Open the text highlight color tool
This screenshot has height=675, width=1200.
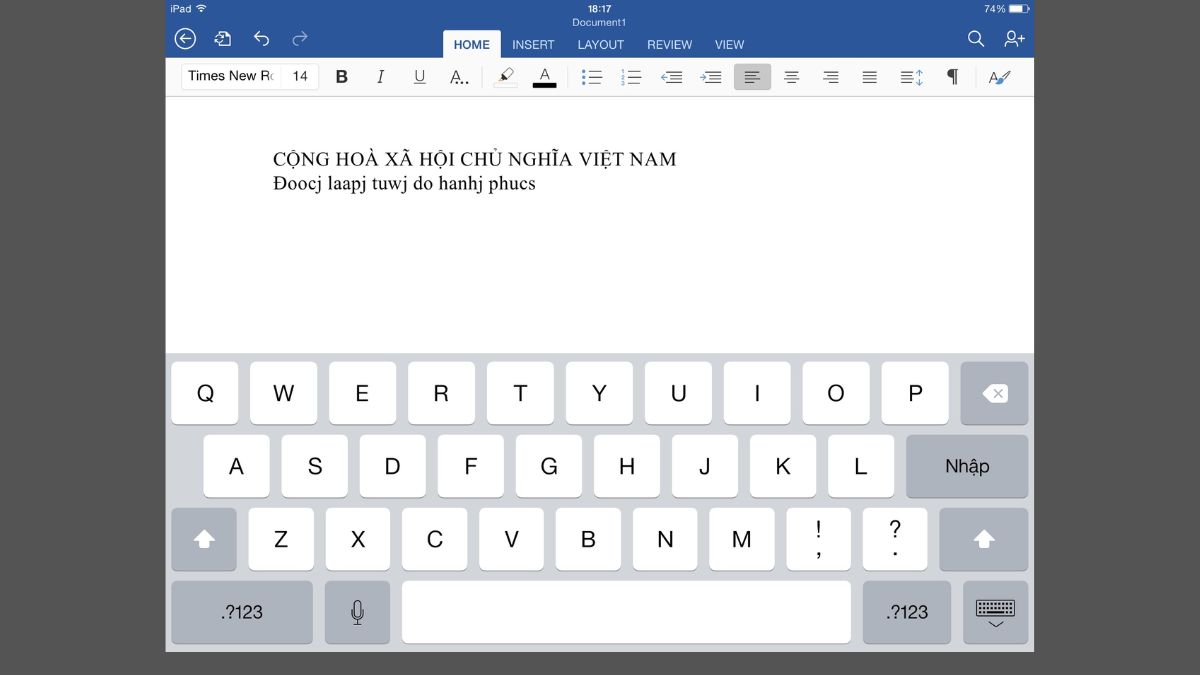tap(505, 76)
